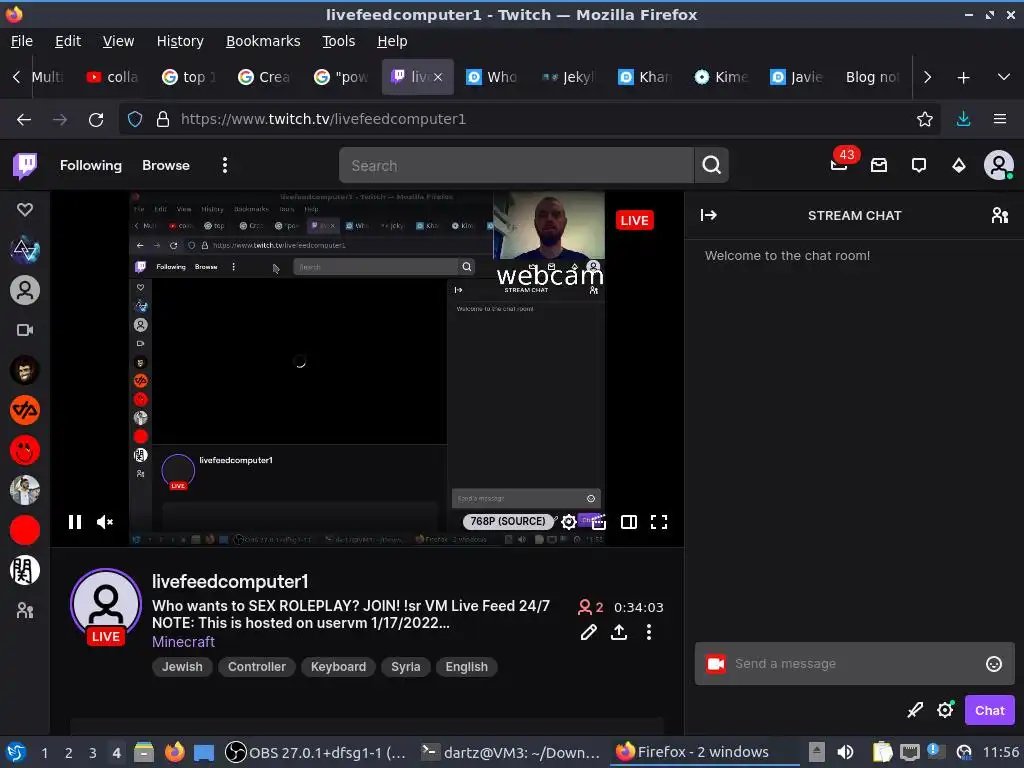Go back to the previous page
Screen dimensions: 1024x768
pos(24,120)
